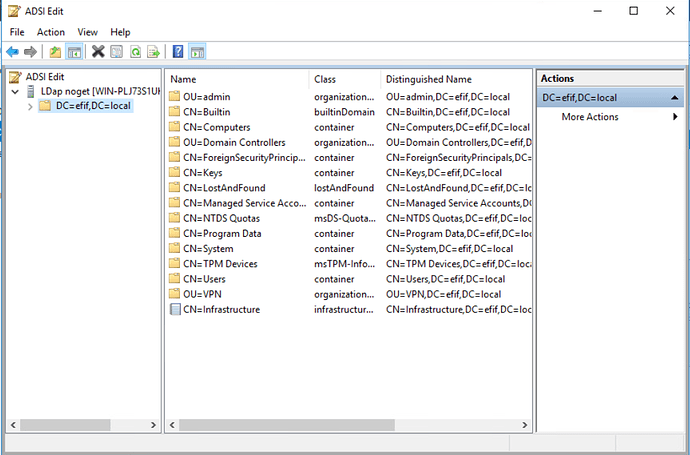Viewport: 690px width, 455px height.
Task: Click the folder icon of CN=Users
Action: click(175, 279)
